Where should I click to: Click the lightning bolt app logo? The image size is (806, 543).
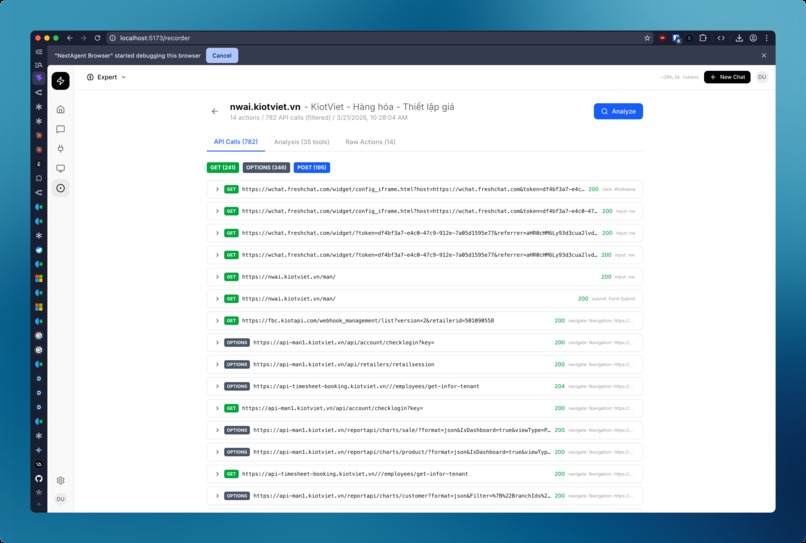click(61, 81)
